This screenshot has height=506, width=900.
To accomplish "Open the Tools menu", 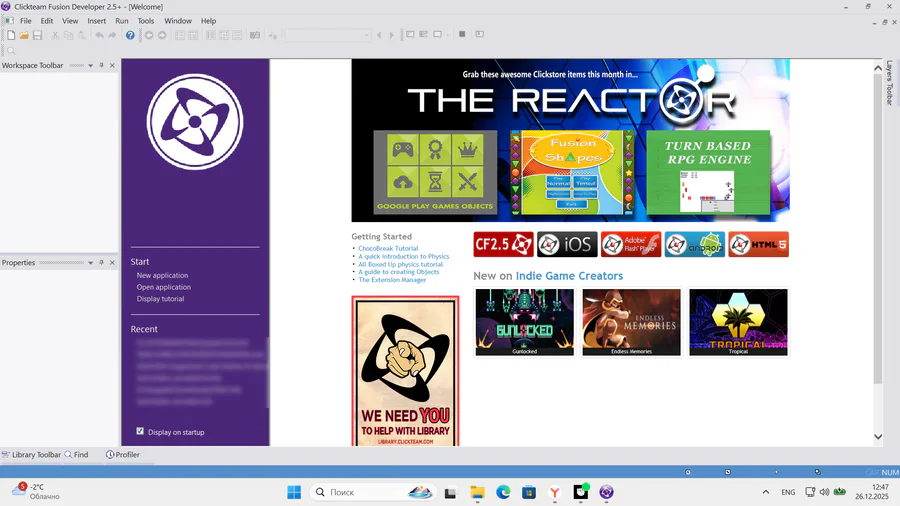I will coord(146,21).
